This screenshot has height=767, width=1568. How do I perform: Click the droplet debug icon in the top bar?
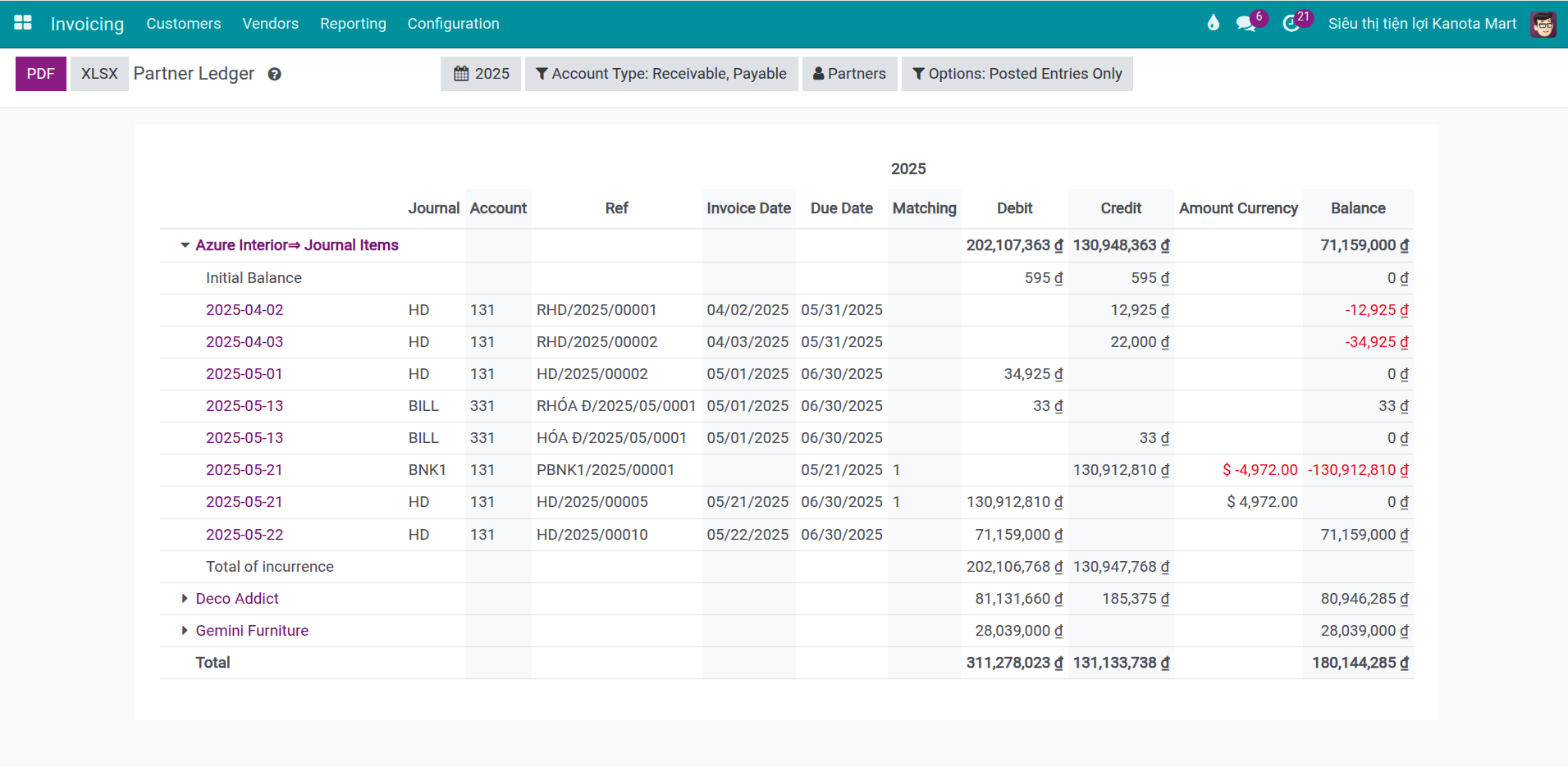click(1213, 23)
